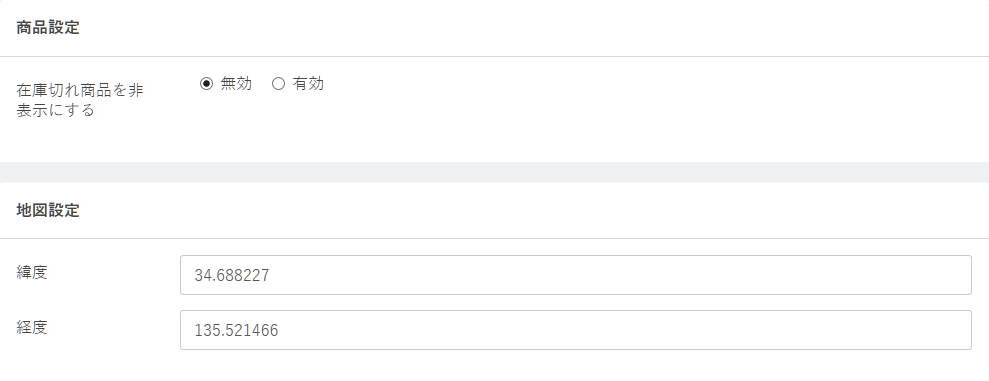Click the text 表示にする in stock label
The height and width of the screenshot is (381, 989).
(x=56, y=110)
